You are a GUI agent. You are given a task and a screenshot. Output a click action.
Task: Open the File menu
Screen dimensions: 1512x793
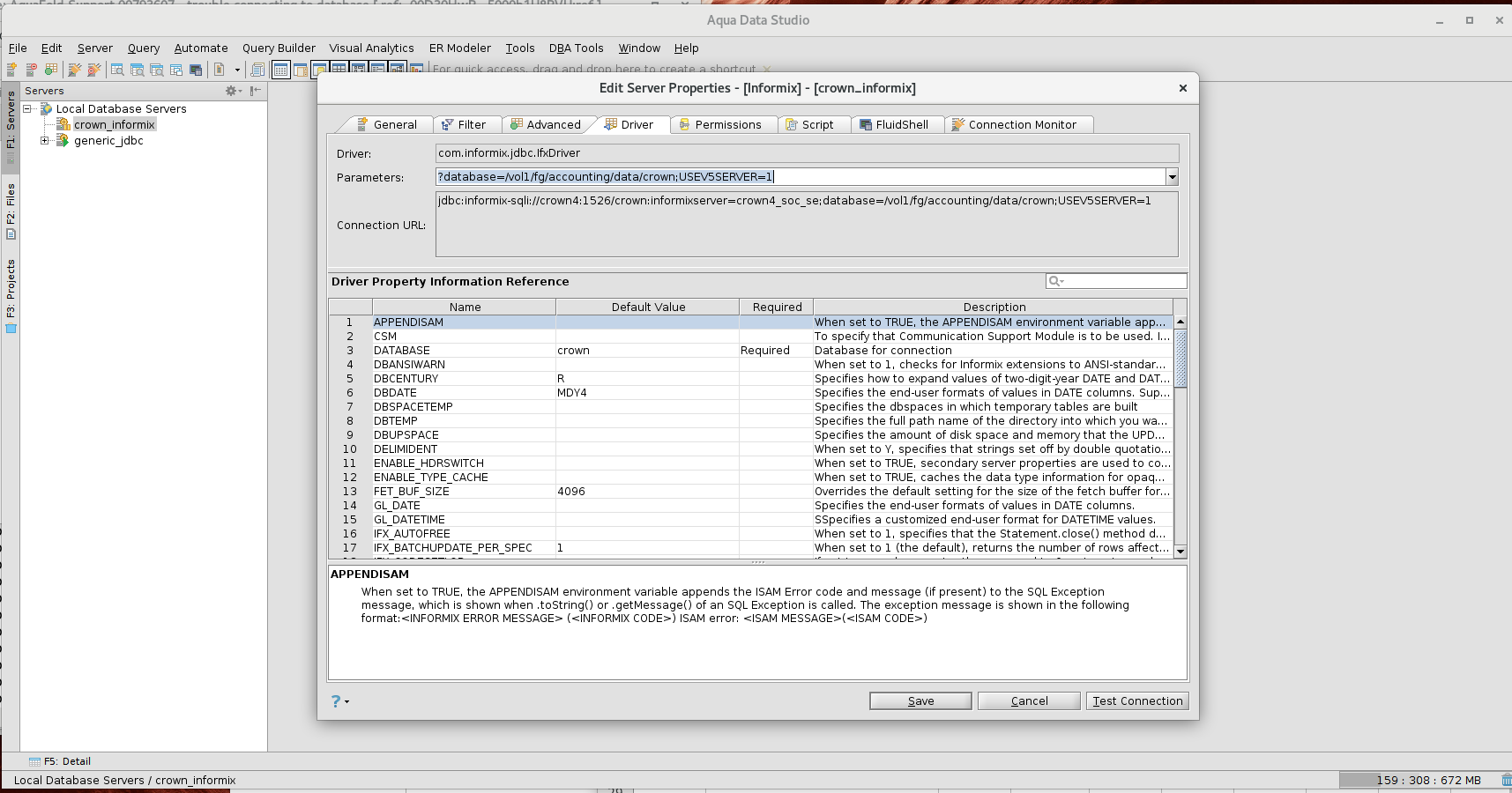[18, 48]
